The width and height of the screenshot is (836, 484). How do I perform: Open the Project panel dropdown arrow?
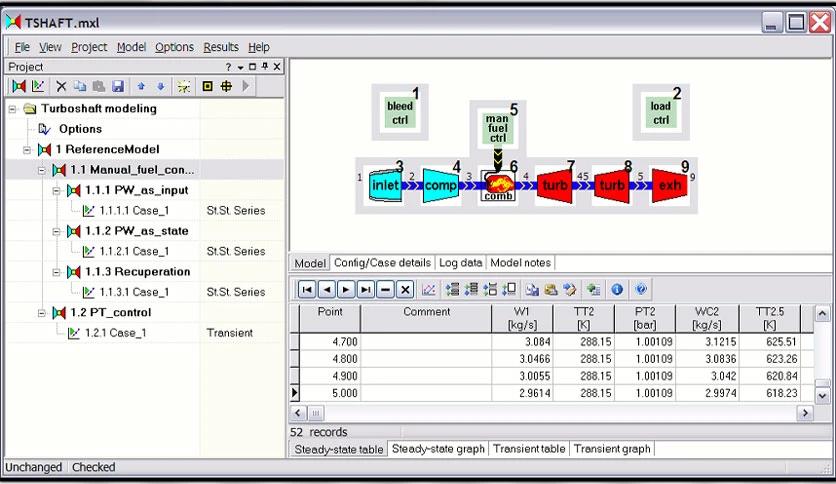pyautogui.click(x=240, y=67)
